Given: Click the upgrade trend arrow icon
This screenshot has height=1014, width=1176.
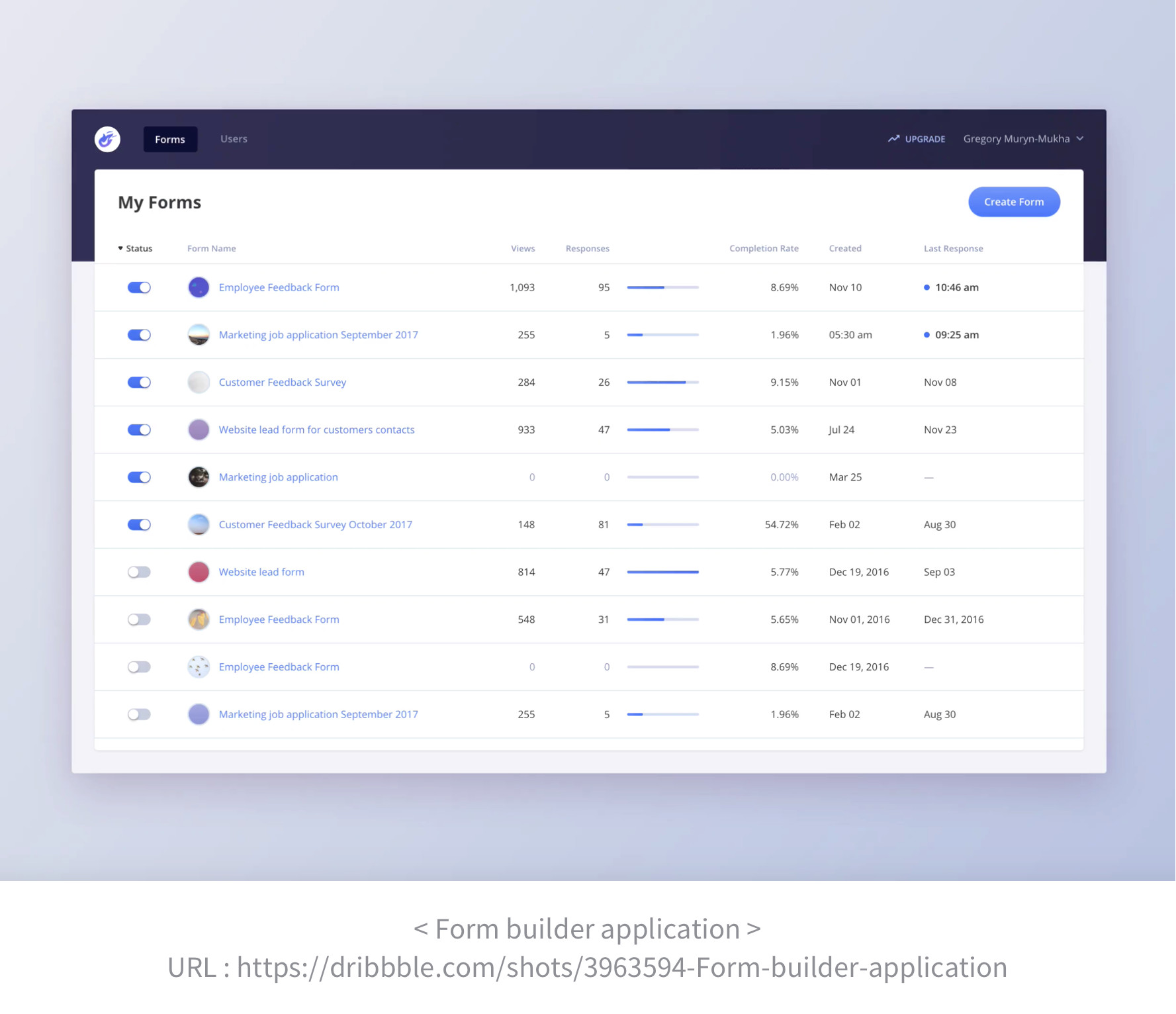Looking at the screenshot, I should pyautogui.click(x=893, y=139).
